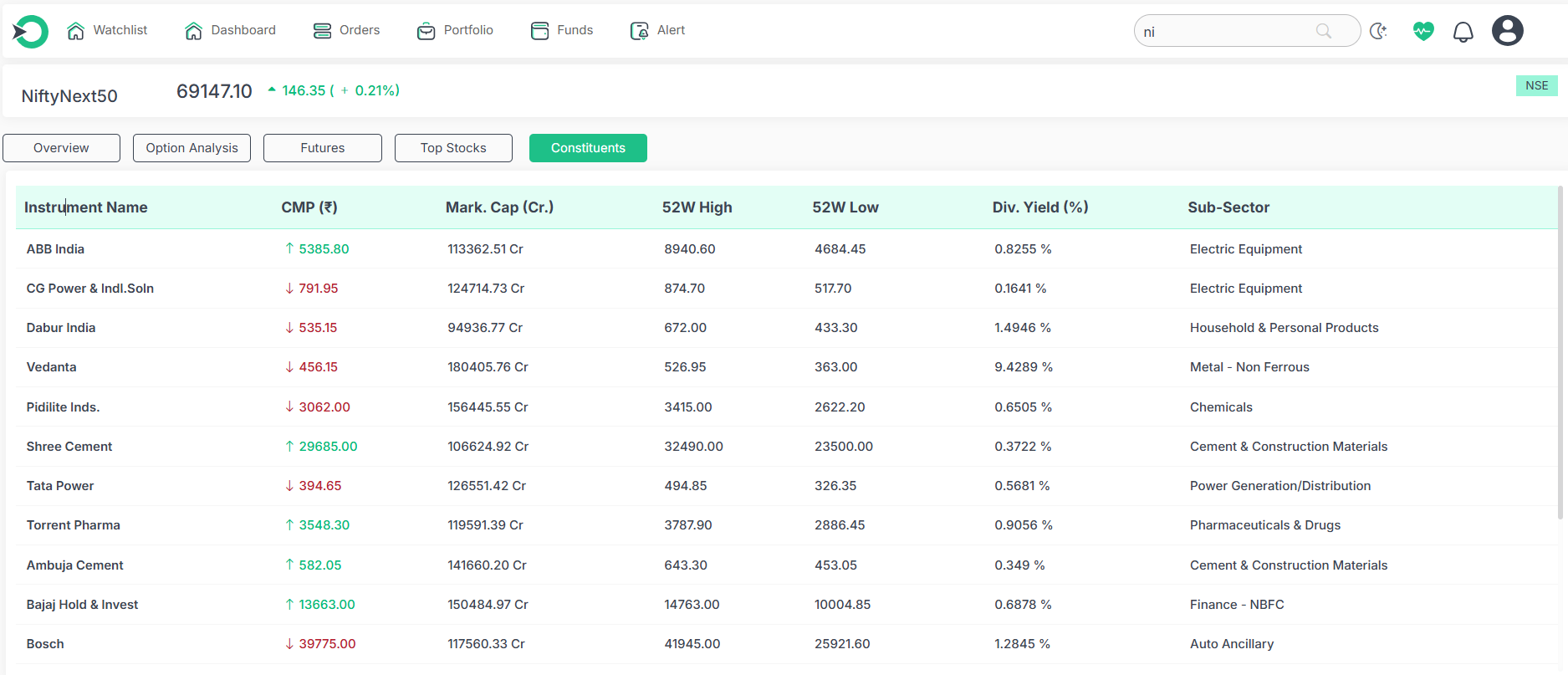The width and height of the screenshot is (1568, 675).
Task: Open the Orders section
Action: pos(346,30)
